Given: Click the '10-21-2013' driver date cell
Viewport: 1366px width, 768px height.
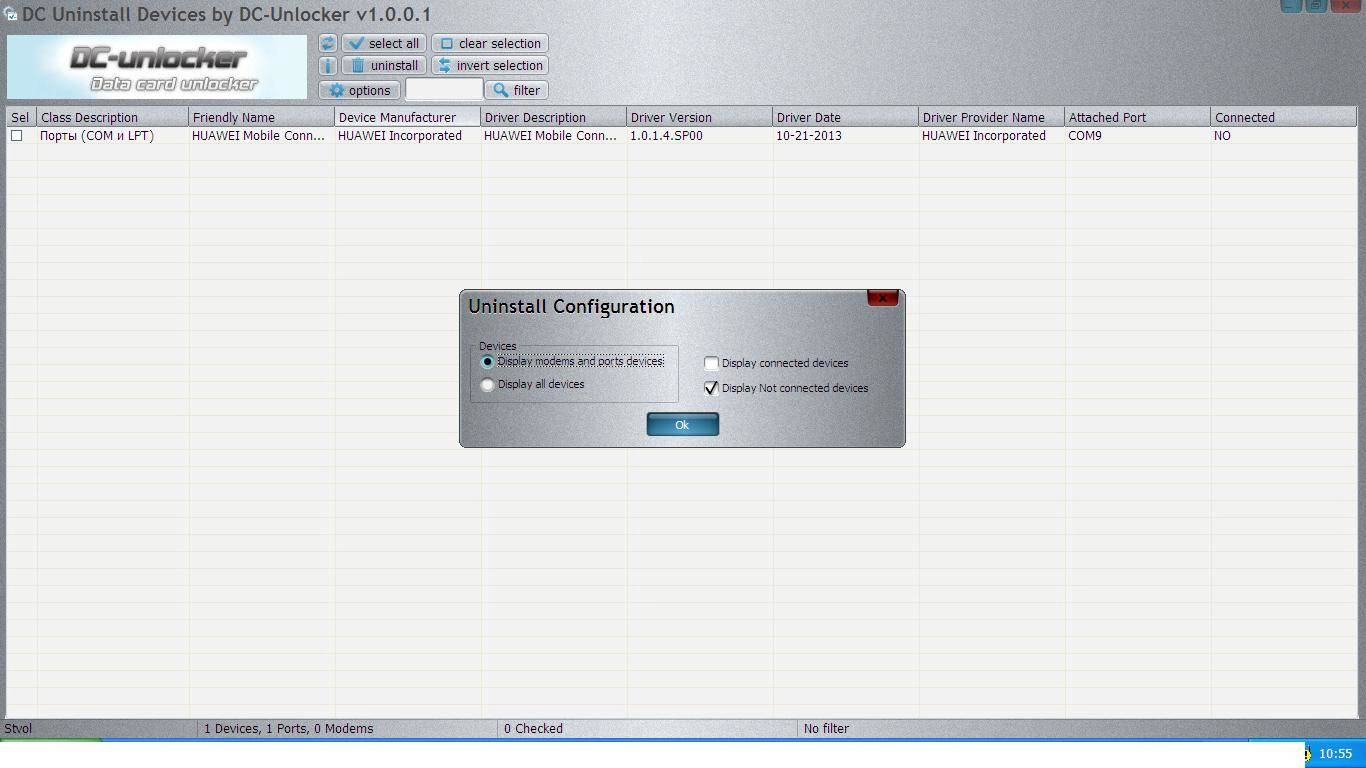Looking at the screenshot, I should click(x=846, y=136).
